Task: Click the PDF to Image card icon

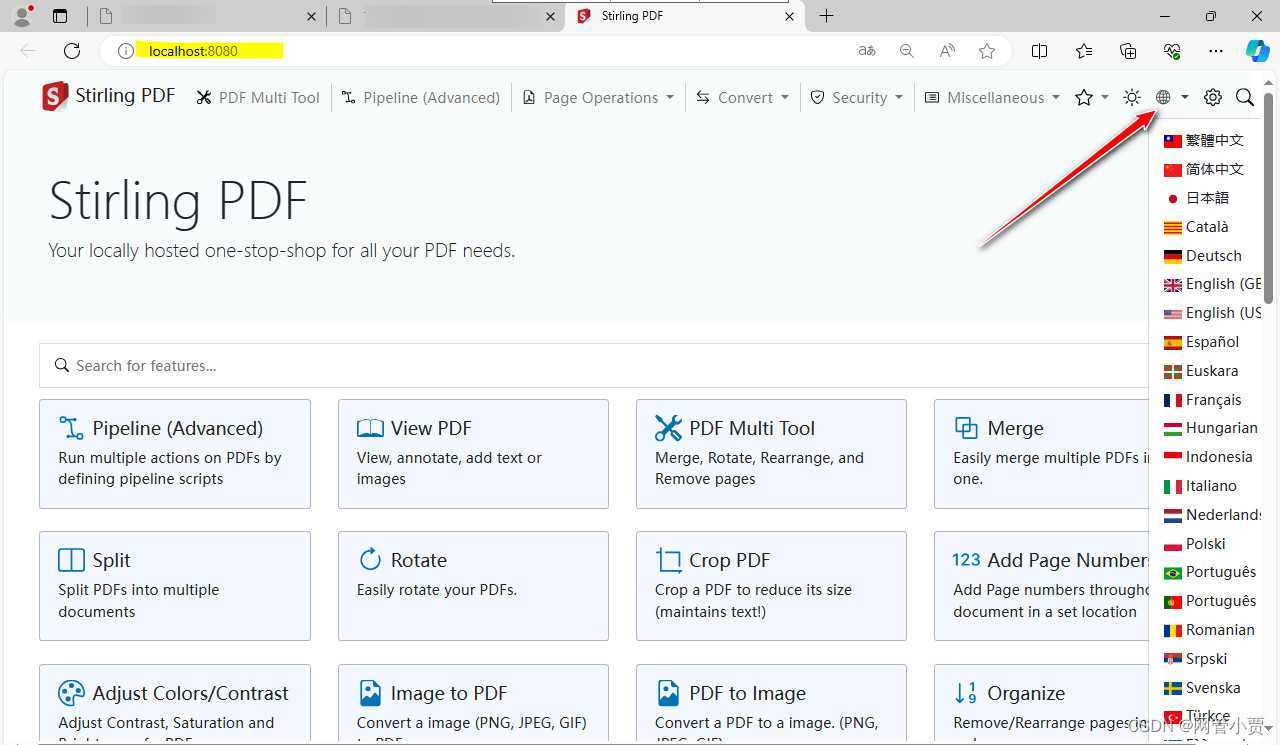Action: pos(668,693)
